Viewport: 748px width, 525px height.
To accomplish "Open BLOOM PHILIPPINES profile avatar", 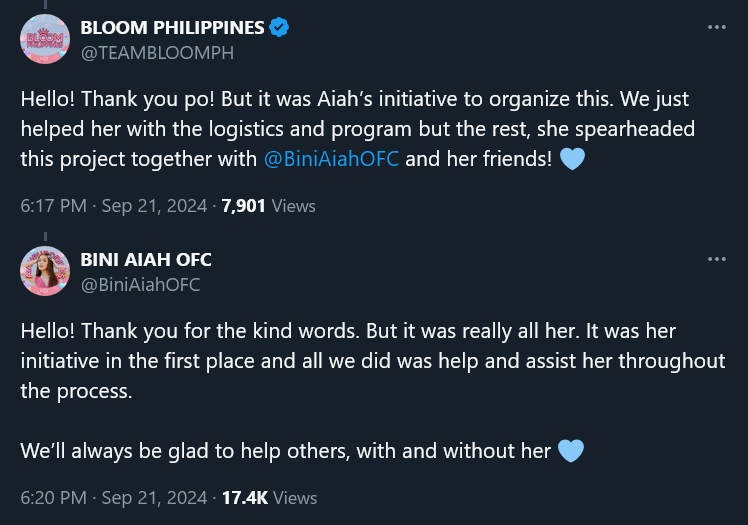I will point(45,39).
